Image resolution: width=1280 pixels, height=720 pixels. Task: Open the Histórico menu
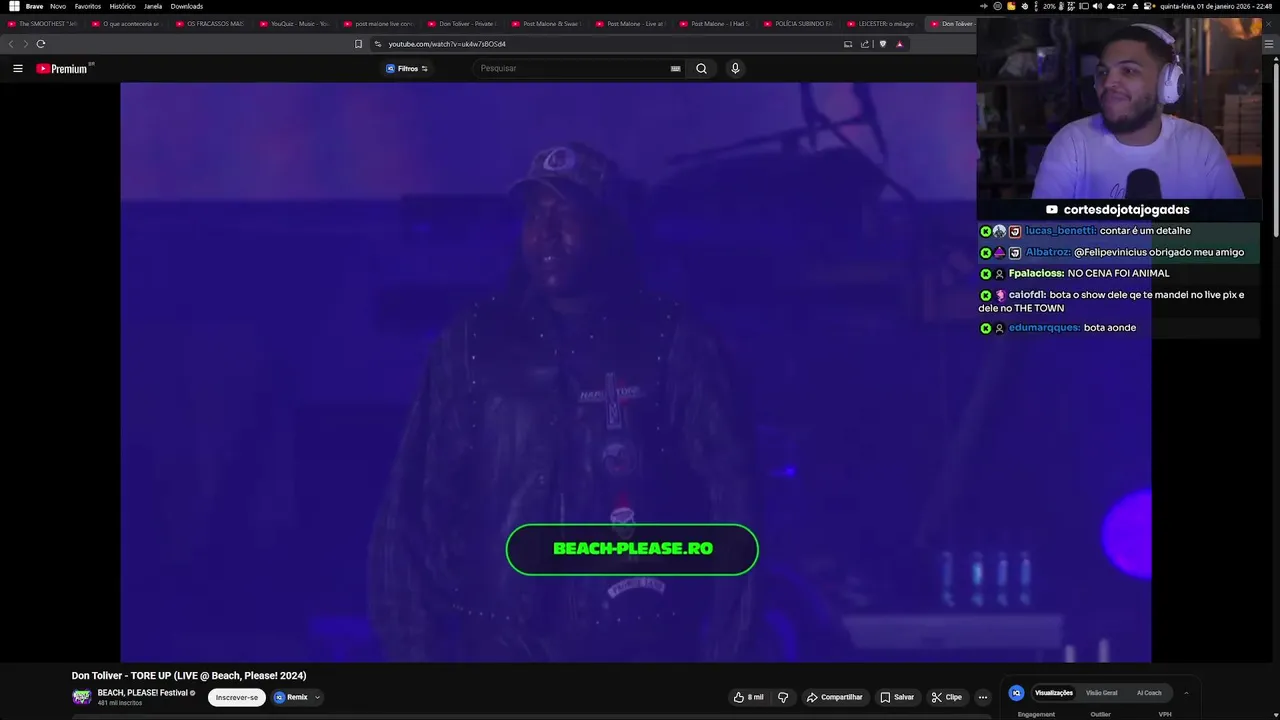click(x=122, y=6)
